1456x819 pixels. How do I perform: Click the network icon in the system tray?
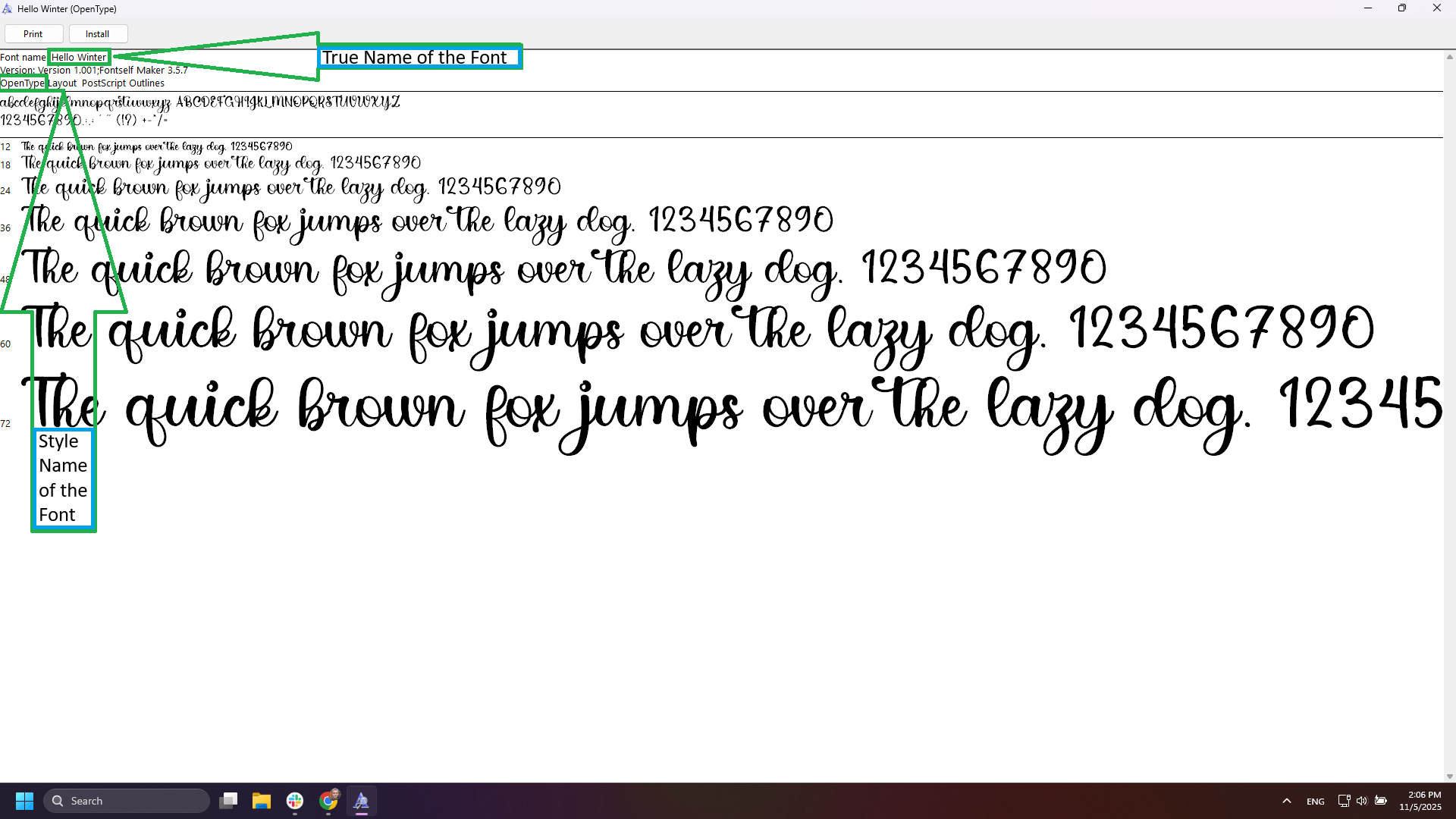pyautogui.click(x=1343, y=800)
